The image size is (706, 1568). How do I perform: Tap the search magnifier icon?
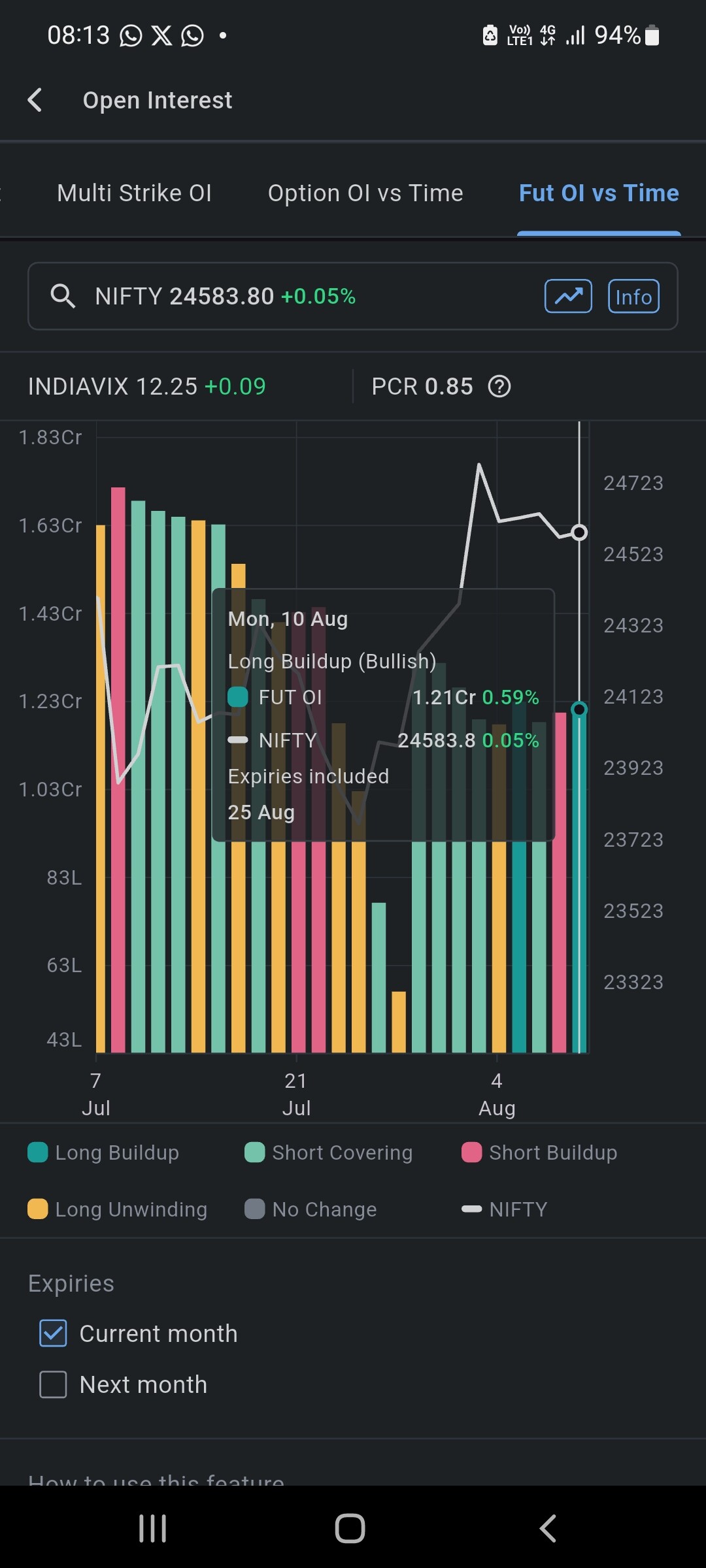(63, 296)
